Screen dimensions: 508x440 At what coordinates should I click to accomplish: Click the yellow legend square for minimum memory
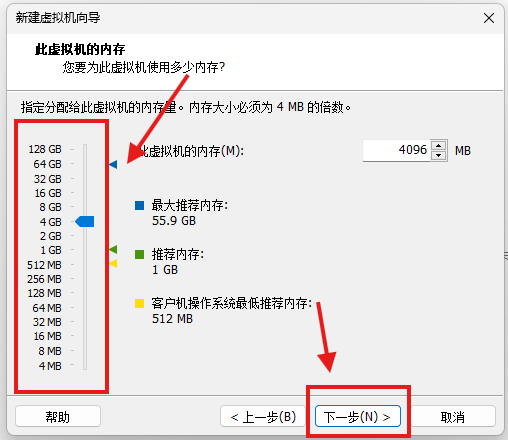[x=139, y=303]
